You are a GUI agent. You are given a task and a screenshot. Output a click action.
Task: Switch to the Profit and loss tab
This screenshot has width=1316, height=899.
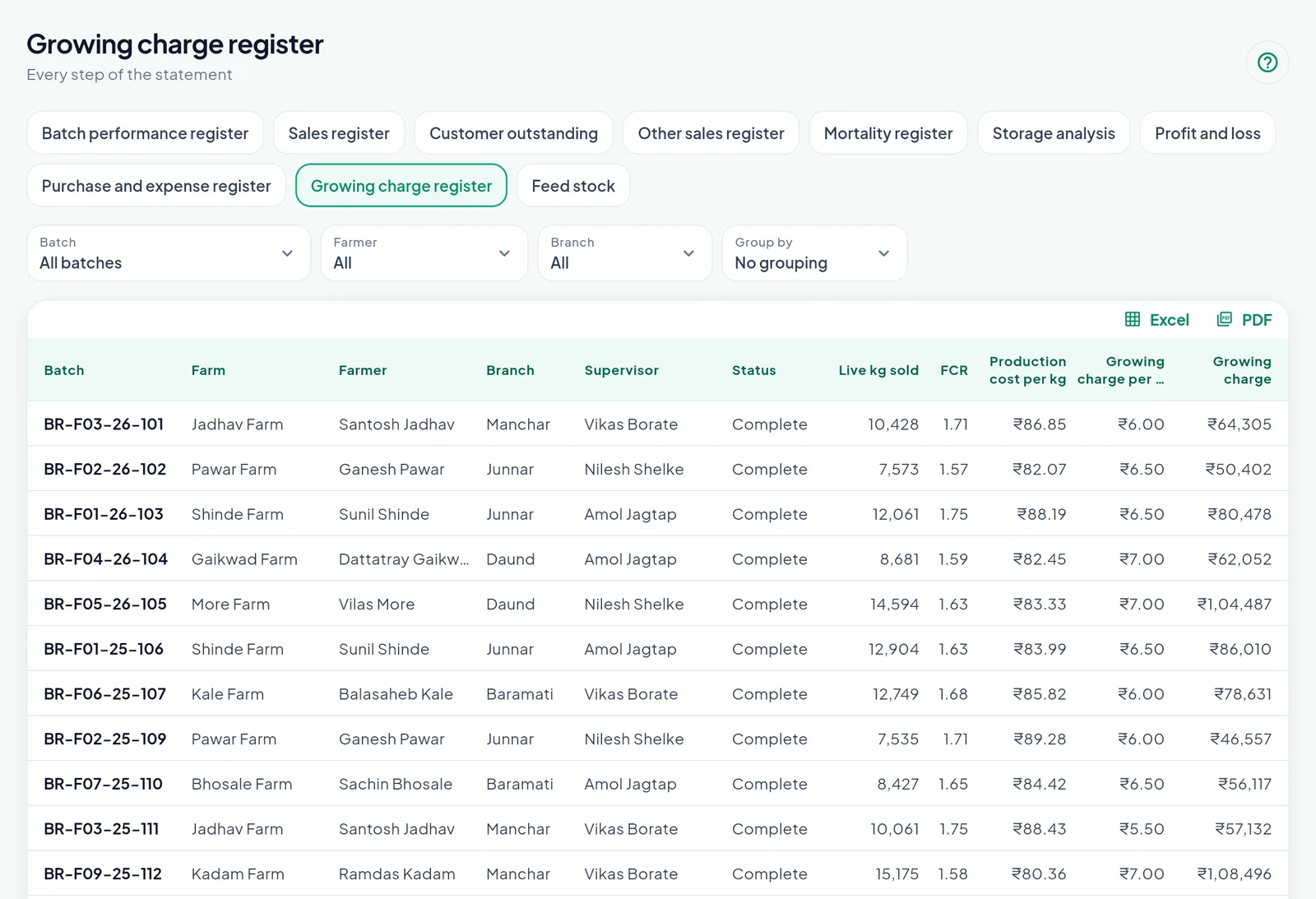1207,133
